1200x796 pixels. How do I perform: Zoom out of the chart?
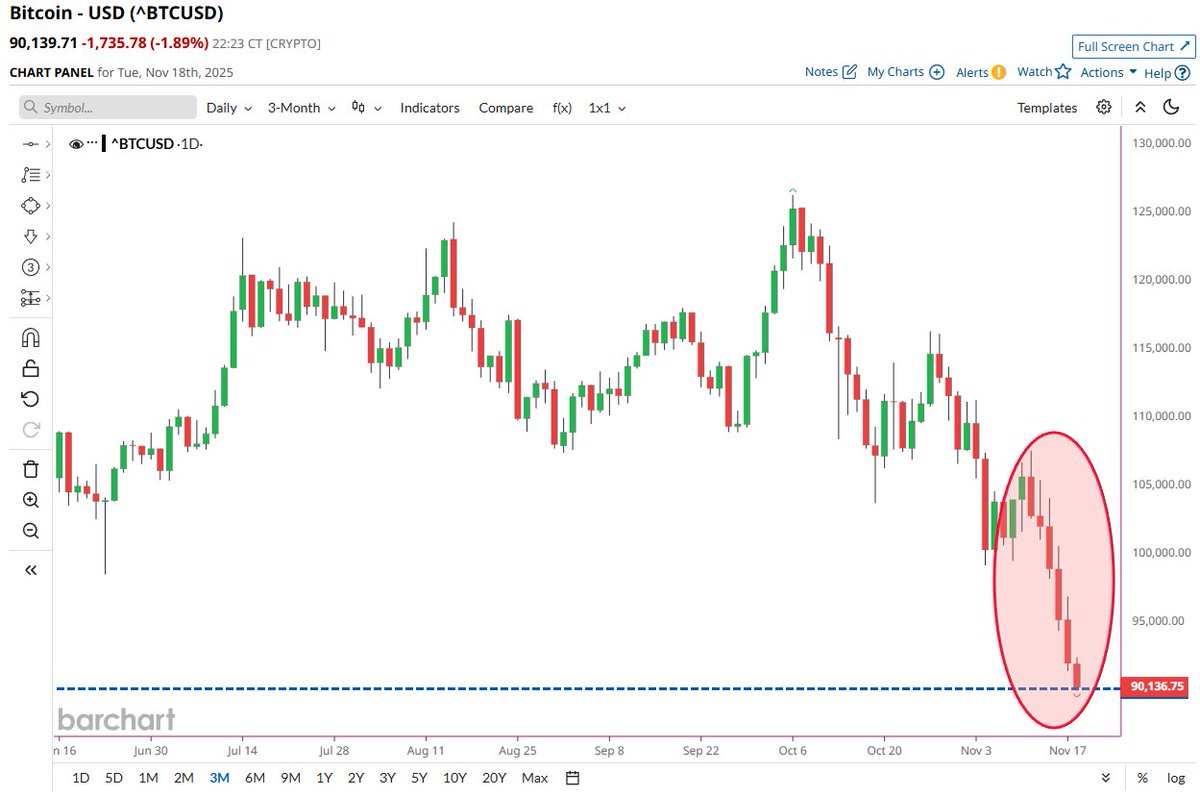tap(30, 531)
